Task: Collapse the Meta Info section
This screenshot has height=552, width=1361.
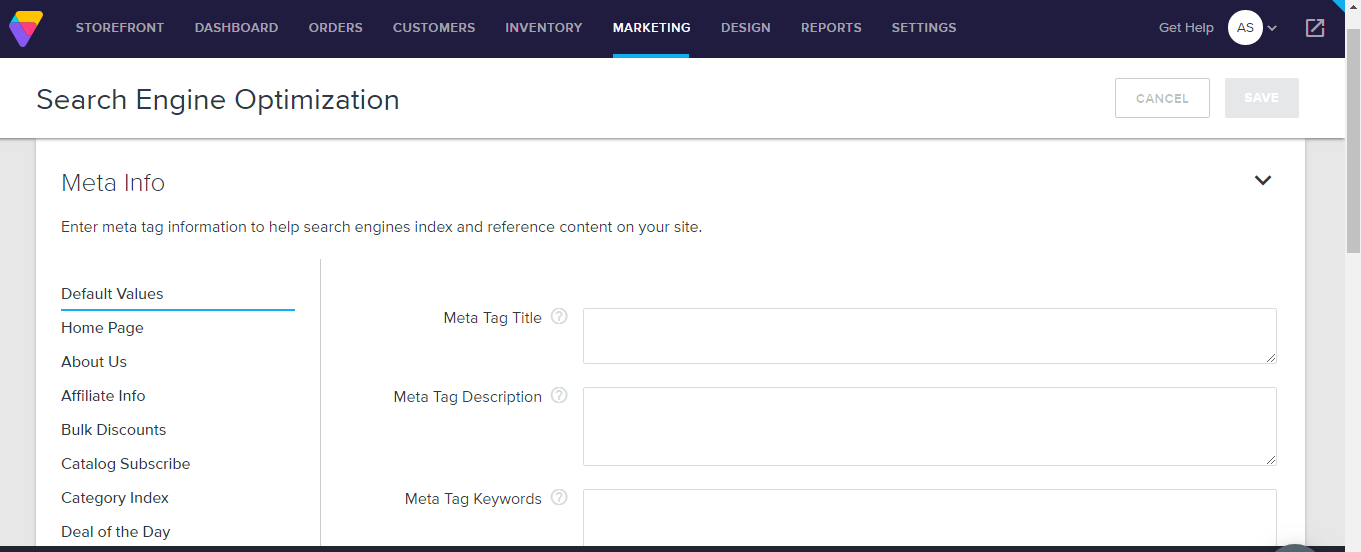Action: coord(1263,181)
